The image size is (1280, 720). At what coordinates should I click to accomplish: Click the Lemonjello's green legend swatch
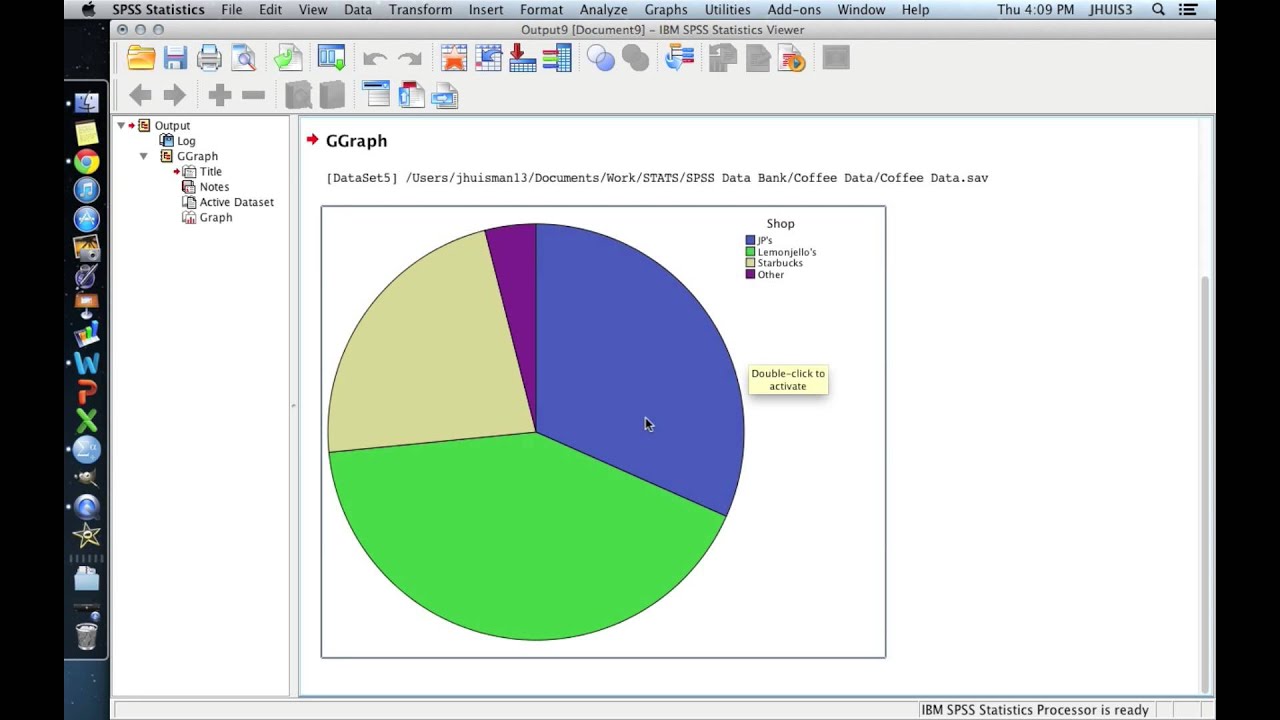(750, 252)
